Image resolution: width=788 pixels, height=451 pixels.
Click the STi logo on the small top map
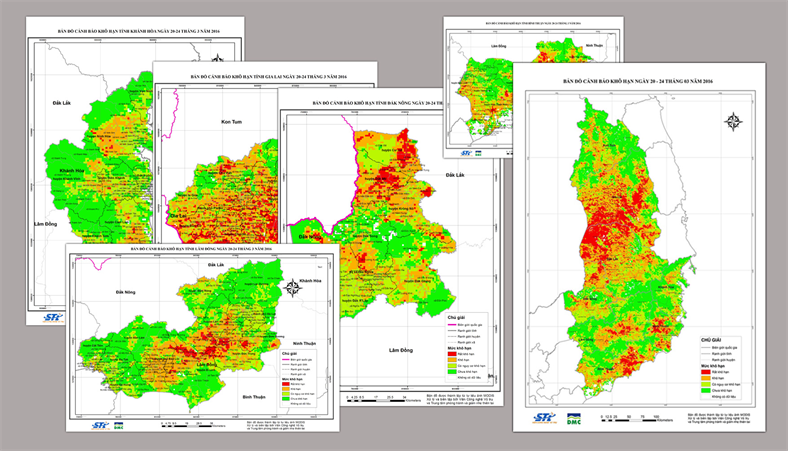click(x=466, y=152)
